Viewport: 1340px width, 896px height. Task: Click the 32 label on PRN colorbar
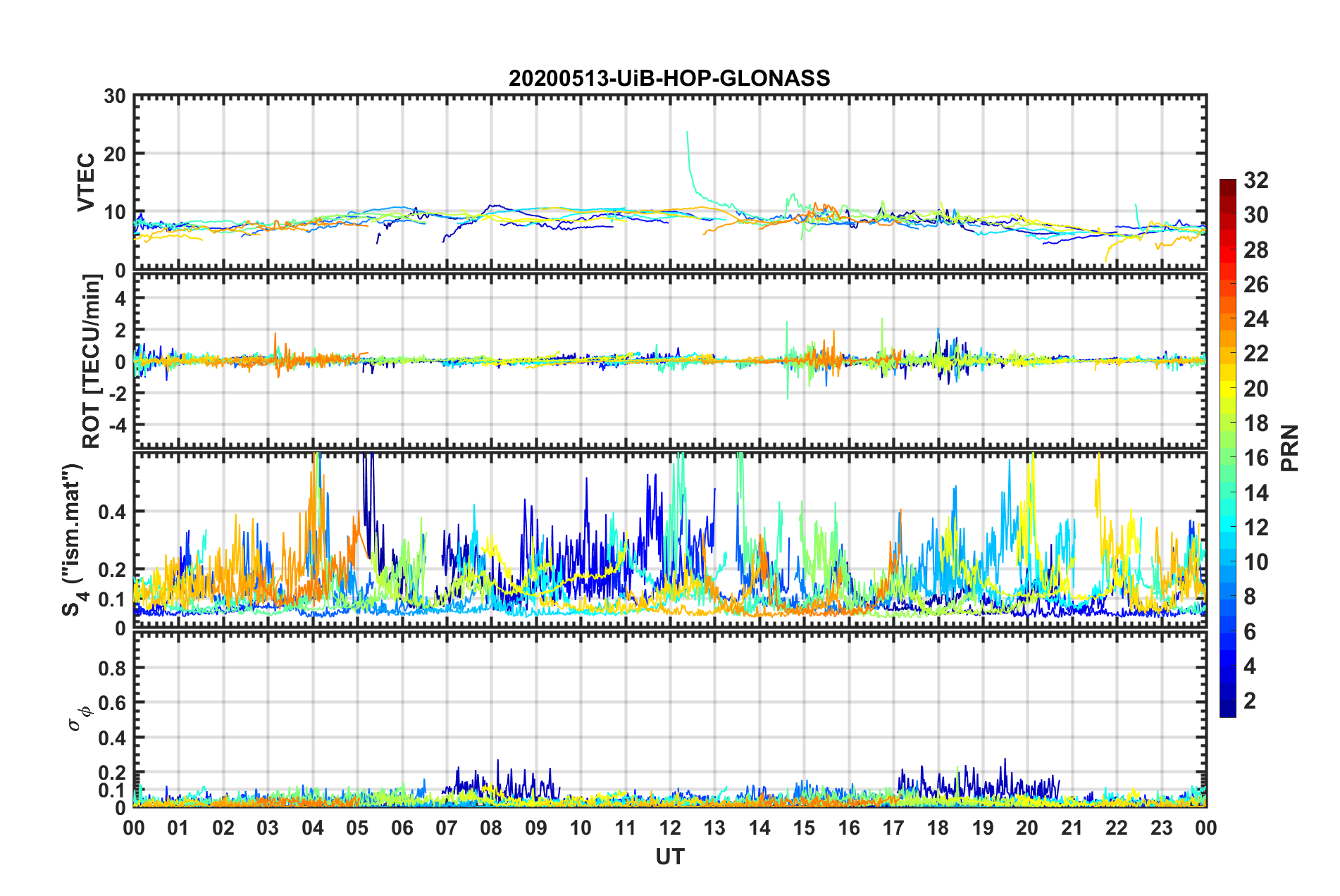[x=1255, y=180]
